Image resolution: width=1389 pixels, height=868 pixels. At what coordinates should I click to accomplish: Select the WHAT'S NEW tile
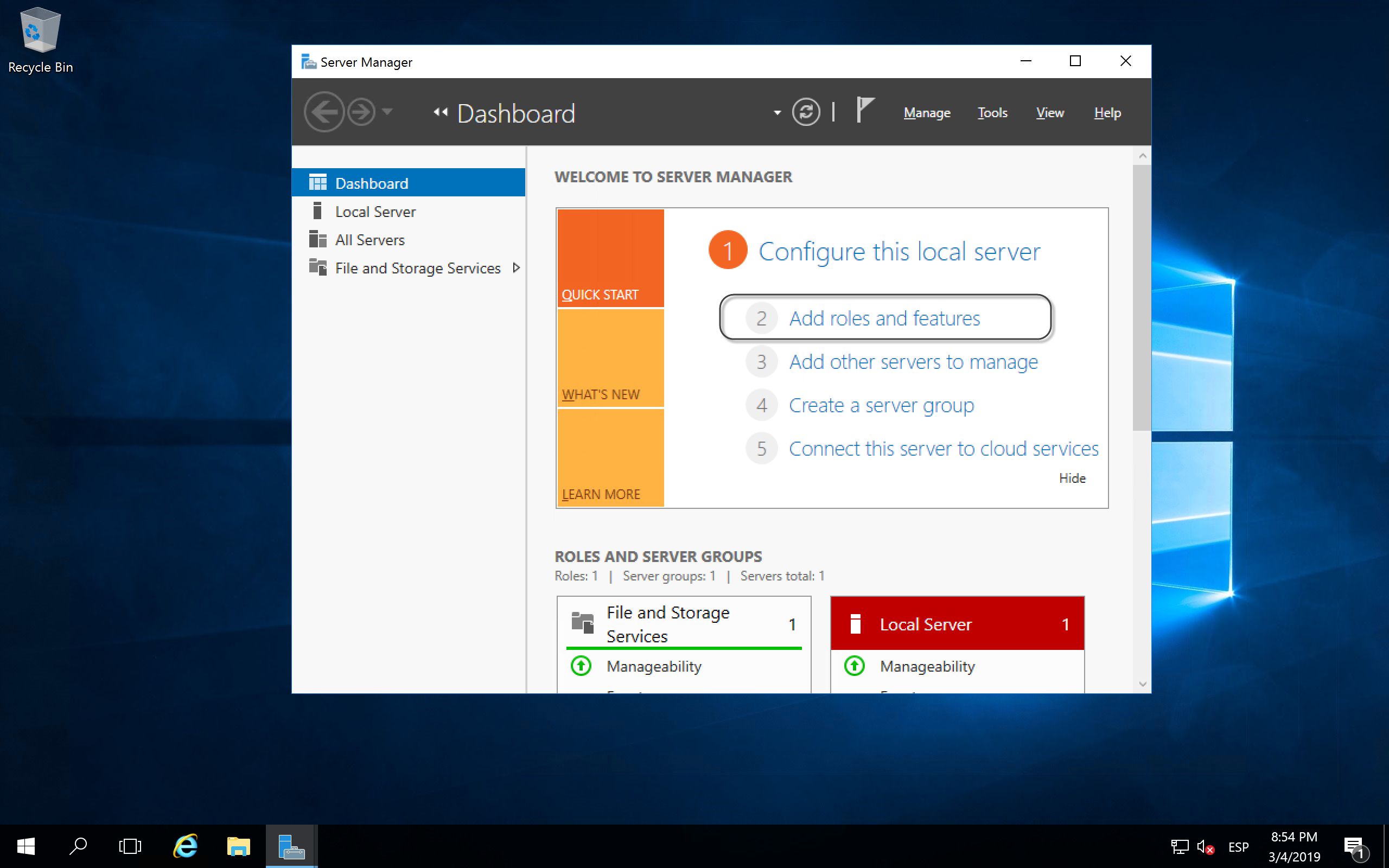610,358
